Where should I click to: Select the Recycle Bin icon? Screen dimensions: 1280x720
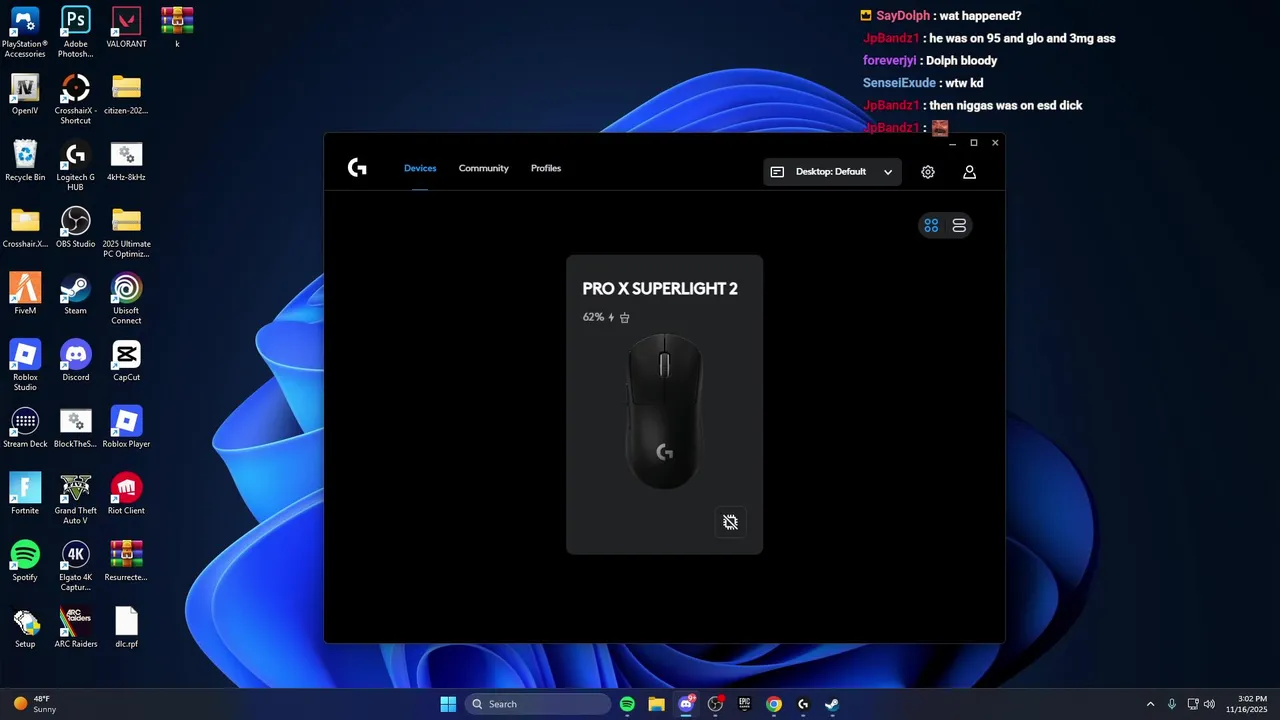(x=25, y=161)
